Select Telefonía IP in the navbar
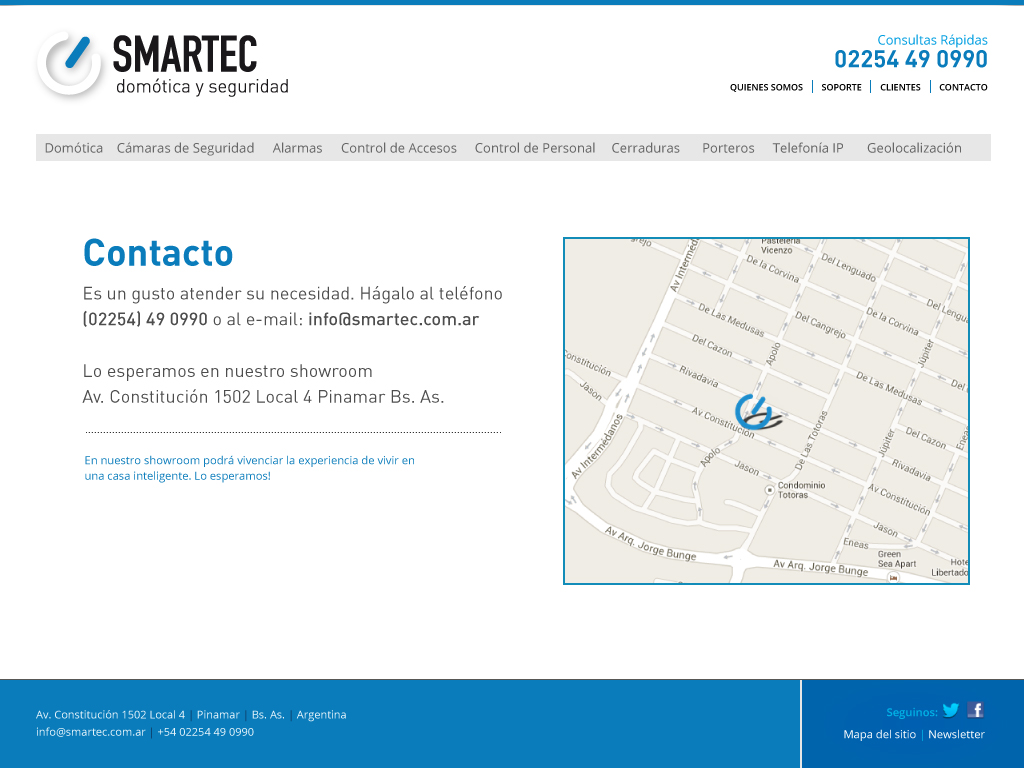Screen dimensions: 1024x768 coord(808,148)
